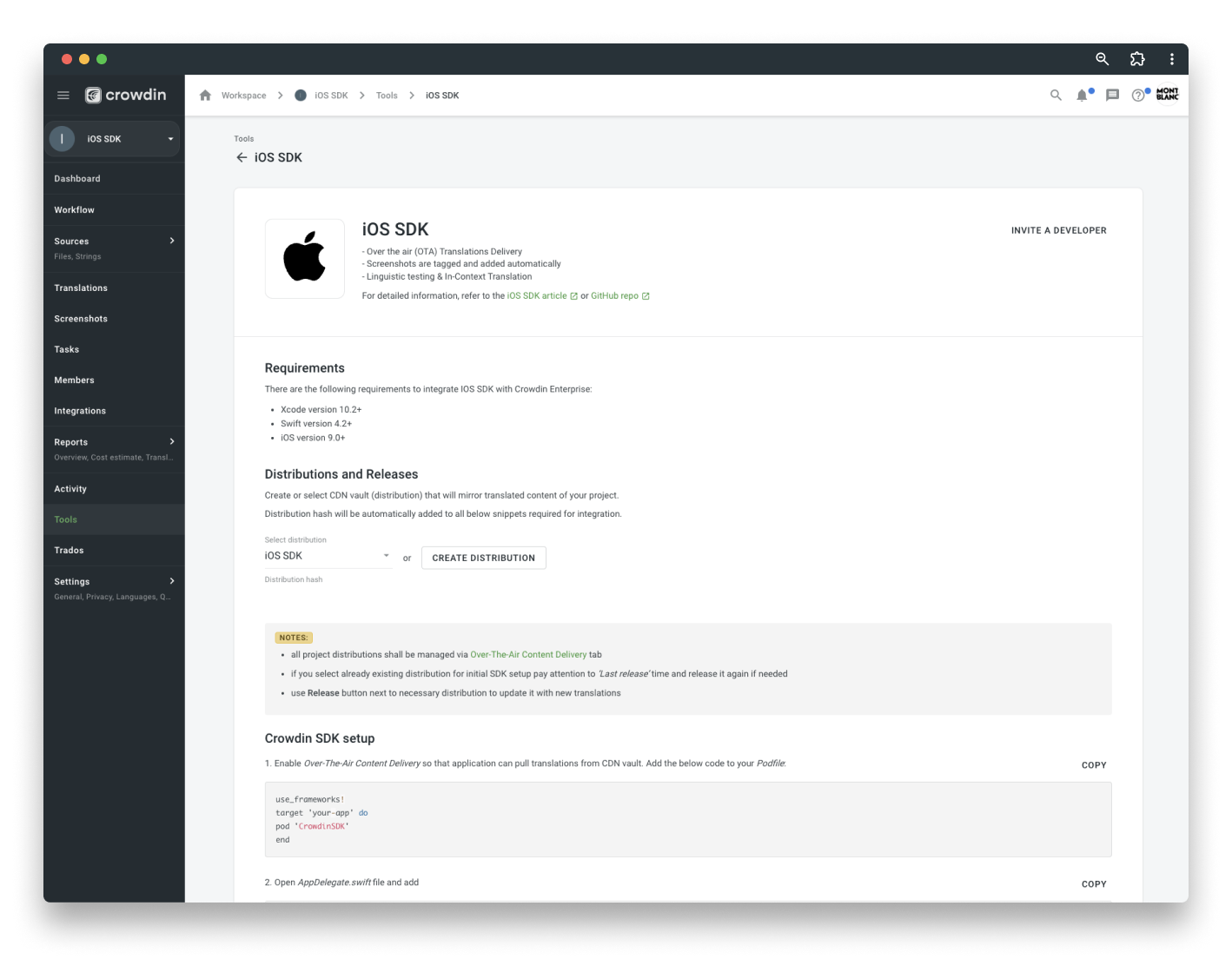Open Integrations in the sidebar
Screen dimensions: 1232x972
coord(114,411)
